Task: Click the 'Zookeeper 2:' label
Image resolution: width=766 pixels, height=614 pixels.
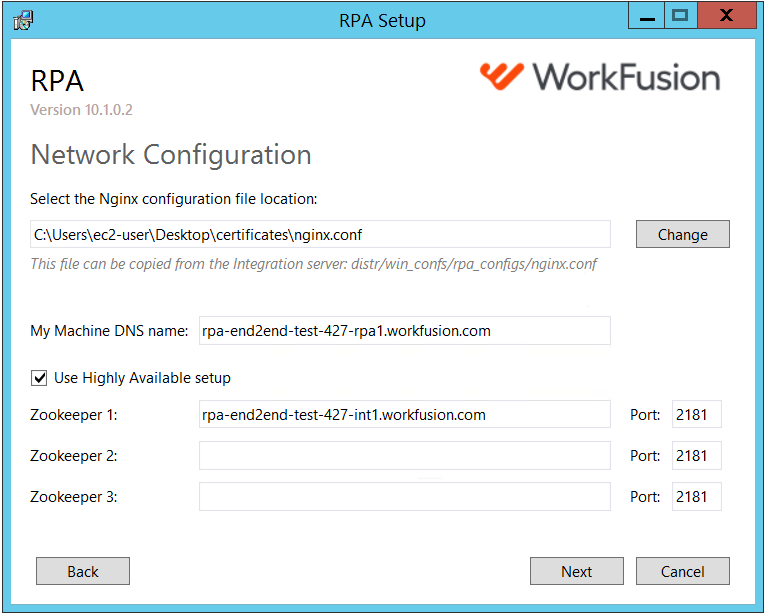Action: tap(74, 456)
